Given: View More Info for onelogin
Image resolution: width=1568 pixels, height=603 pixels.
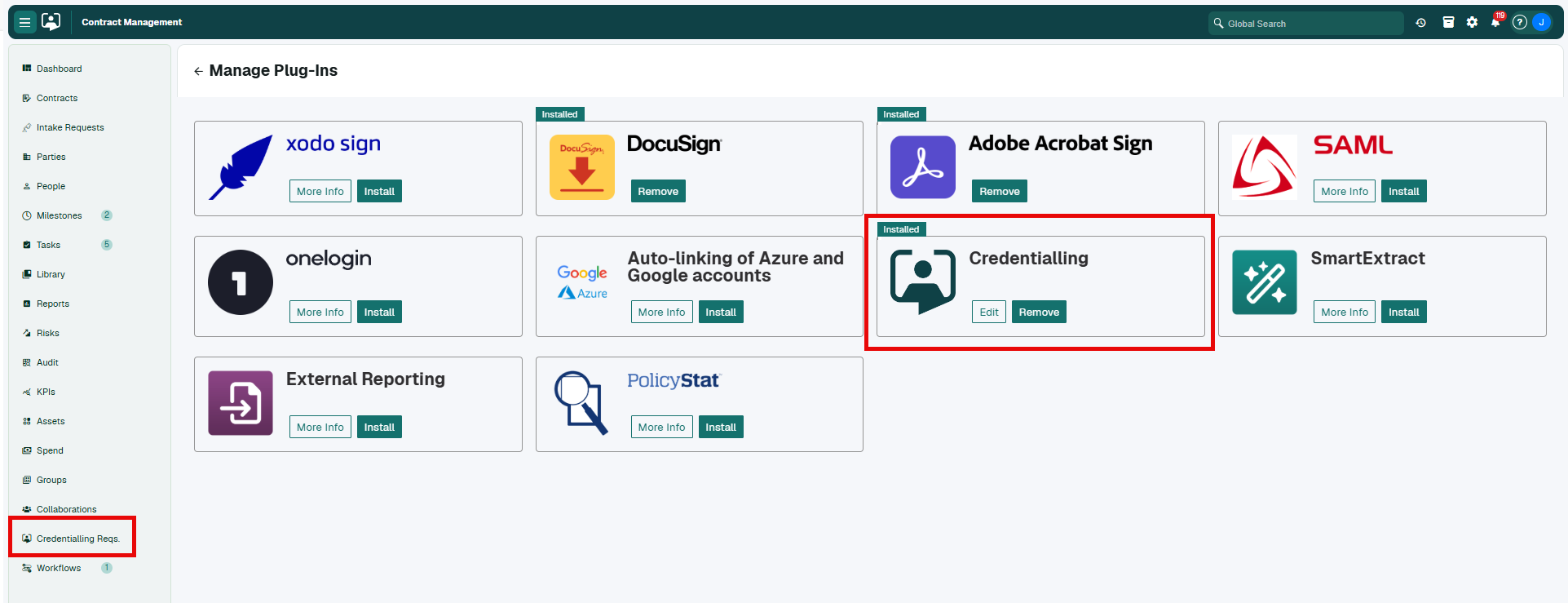Looking at the screenshot, I should coord(320,312).
